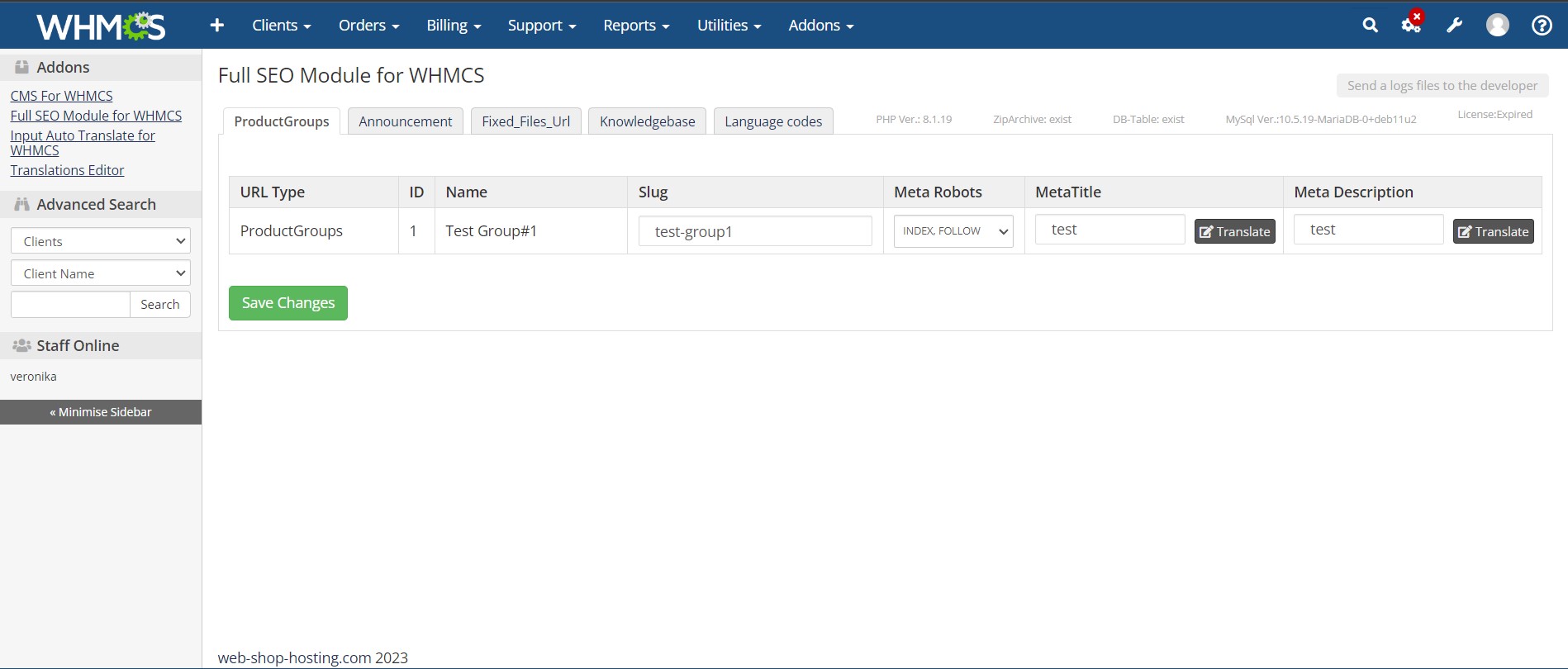Open the user account avatar

[1497, 26]
